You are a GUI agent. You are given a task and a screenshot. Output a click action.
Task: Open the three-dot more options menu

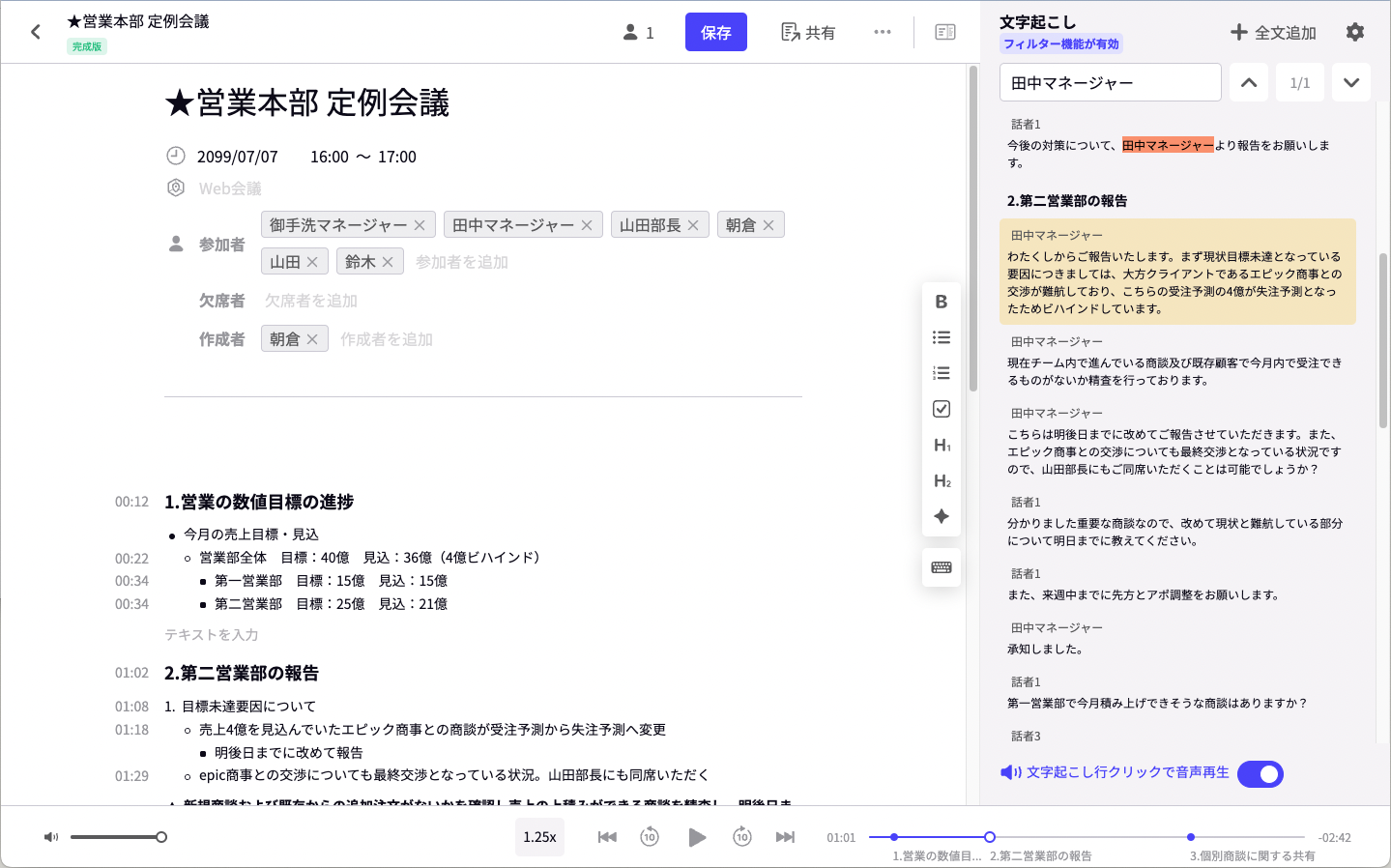pyautogui.click(x=883, y=32)
